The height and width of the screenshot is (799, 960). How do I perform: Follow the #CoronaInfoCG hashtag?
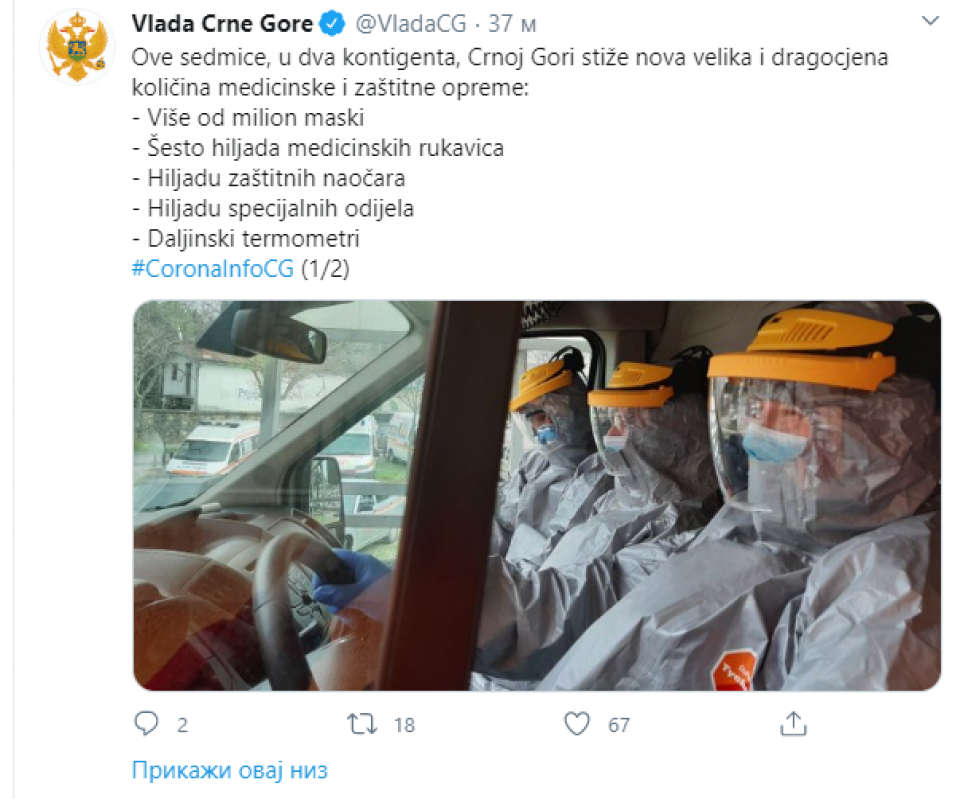tap(213, 269)
